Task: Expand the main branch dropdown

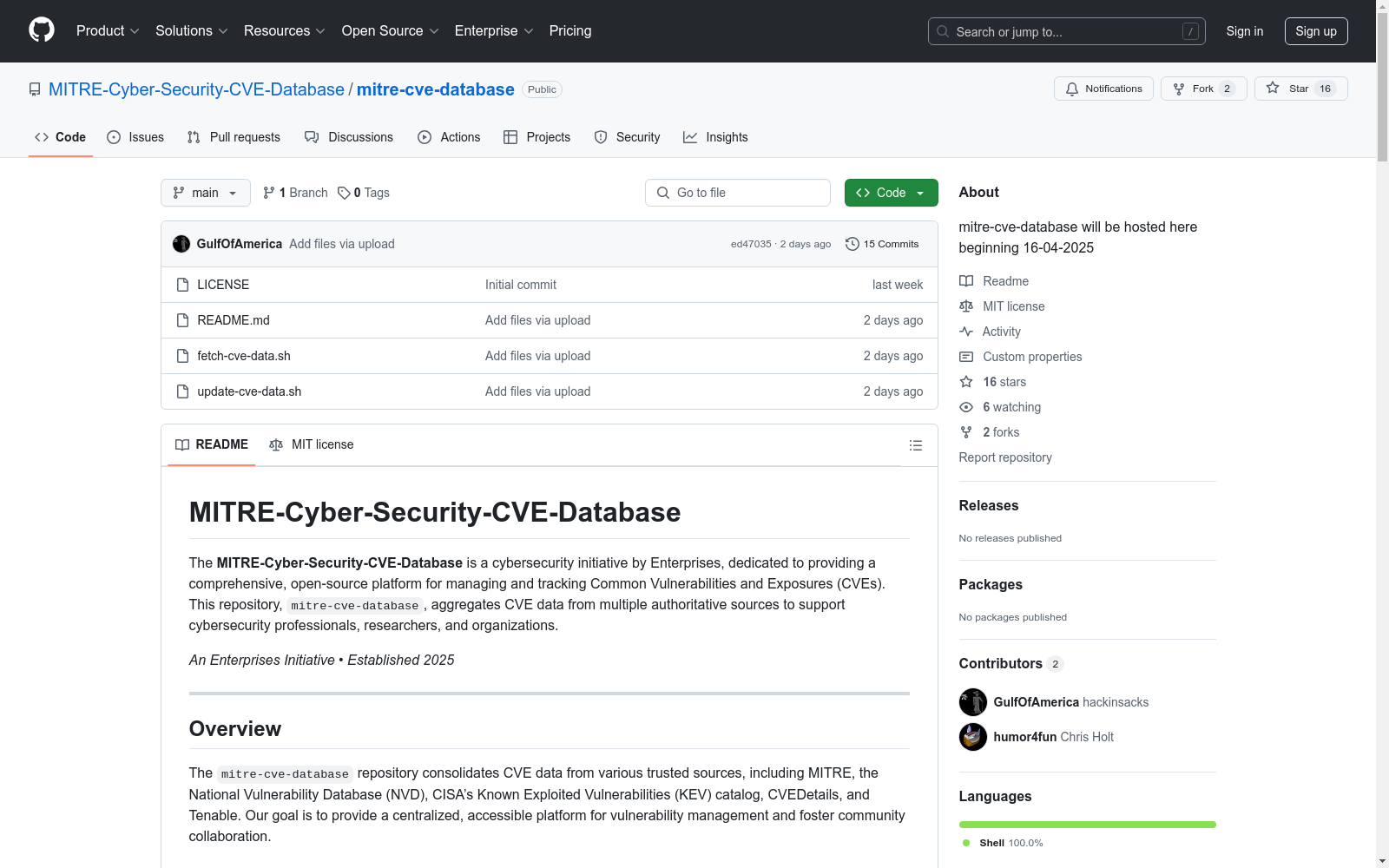Action: pyautogui.click(x=205, y=193)
